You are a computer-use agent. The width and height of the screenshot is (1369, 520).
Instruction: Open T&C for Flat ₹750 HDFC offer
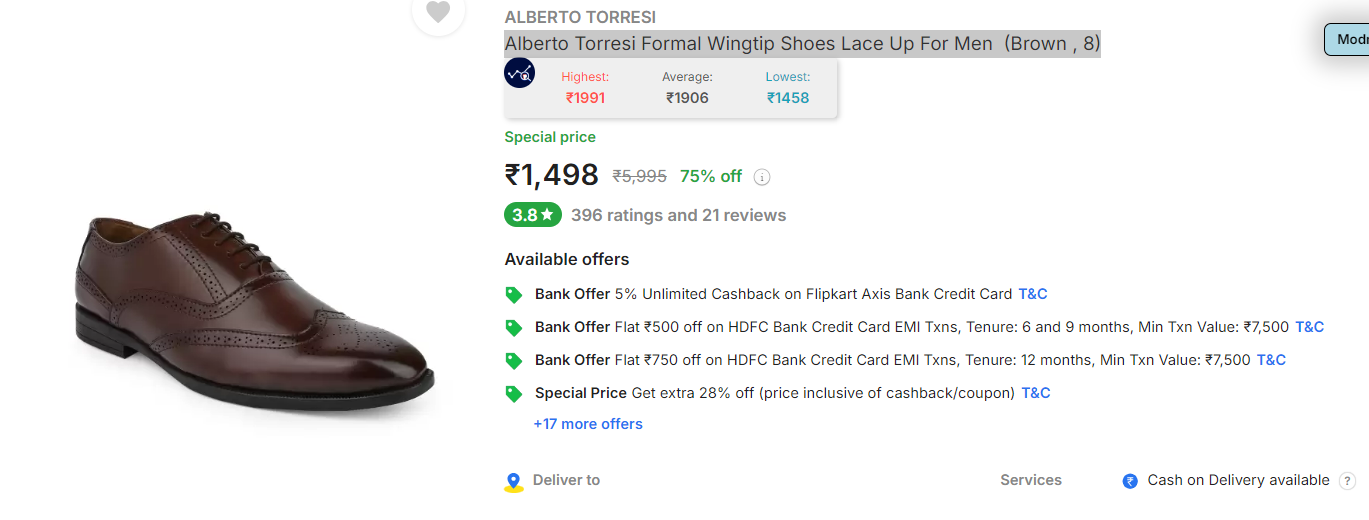[x=1271, y=360]
